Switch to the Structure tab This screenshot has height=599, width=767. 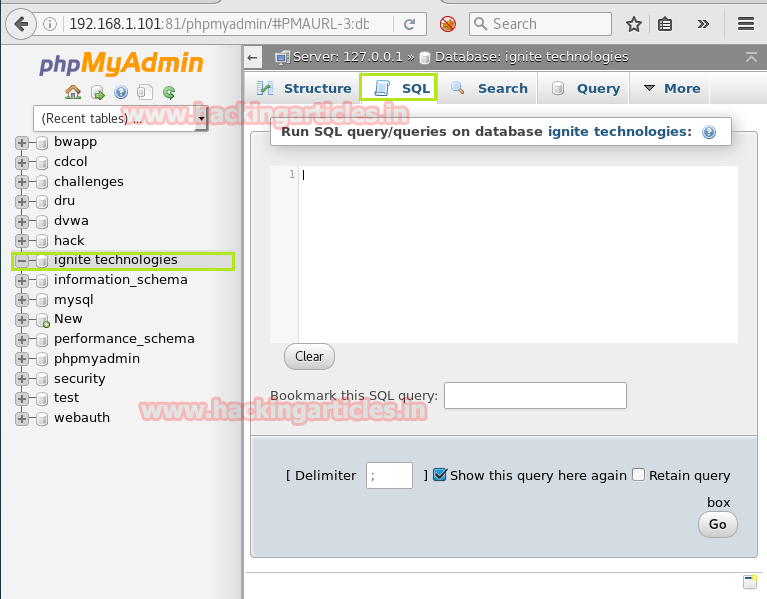coord(303,89)
